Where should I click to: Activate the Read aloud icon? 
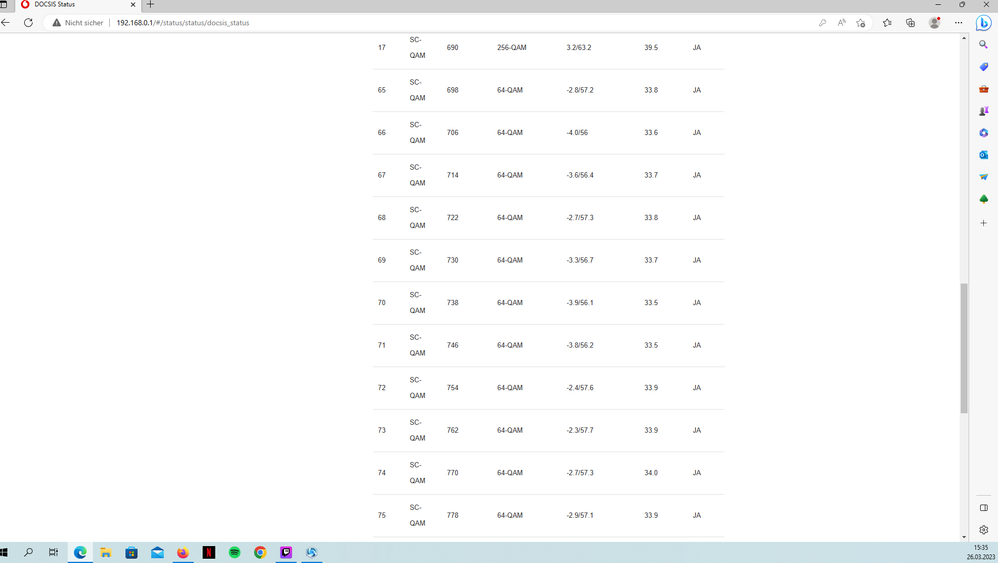tap(841, 22)
